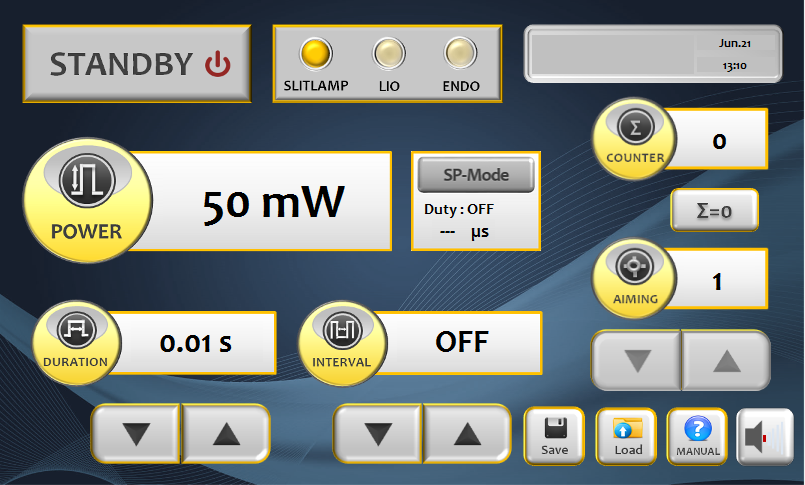Screen dimensions: 805x485
Task: Select the ENDO delivery indicator
Action: pos(461,53)
